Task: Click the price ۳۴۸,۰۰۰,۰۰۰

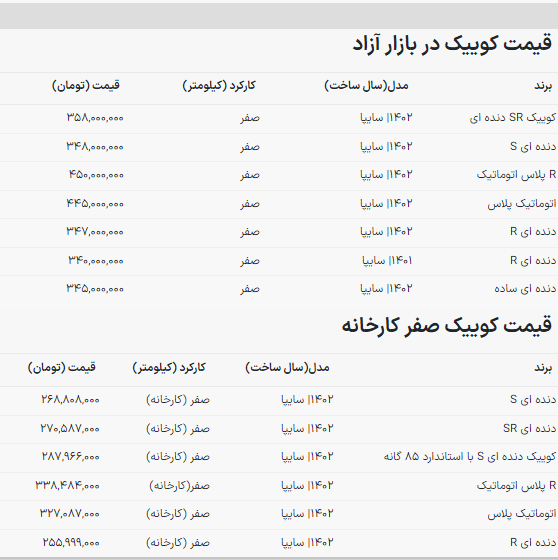Action: coord(95,147)
